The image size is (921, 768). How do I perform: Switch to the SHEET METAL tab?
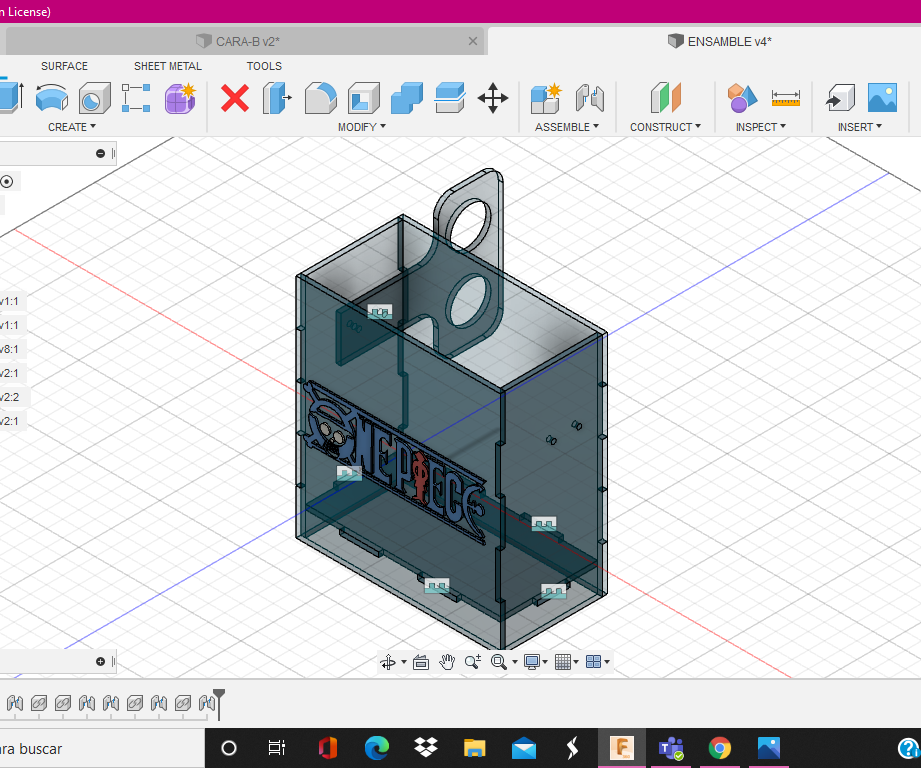click(168, 66)
